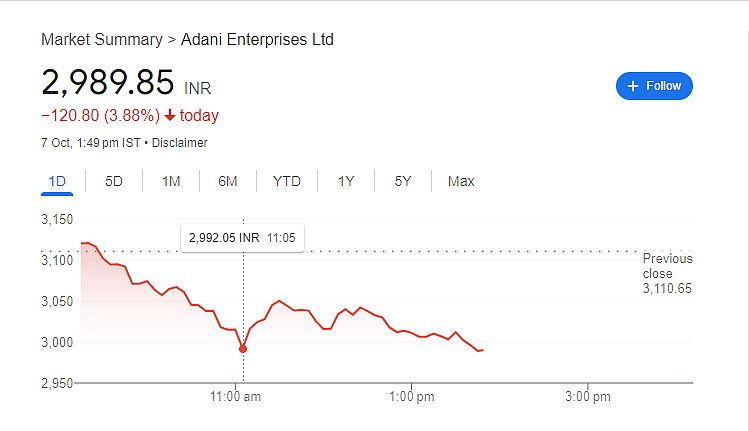The width and height of the screenshot is (749, 431).
Task: Click the Previous close 3,110.65 label
Action: point(667,273)
